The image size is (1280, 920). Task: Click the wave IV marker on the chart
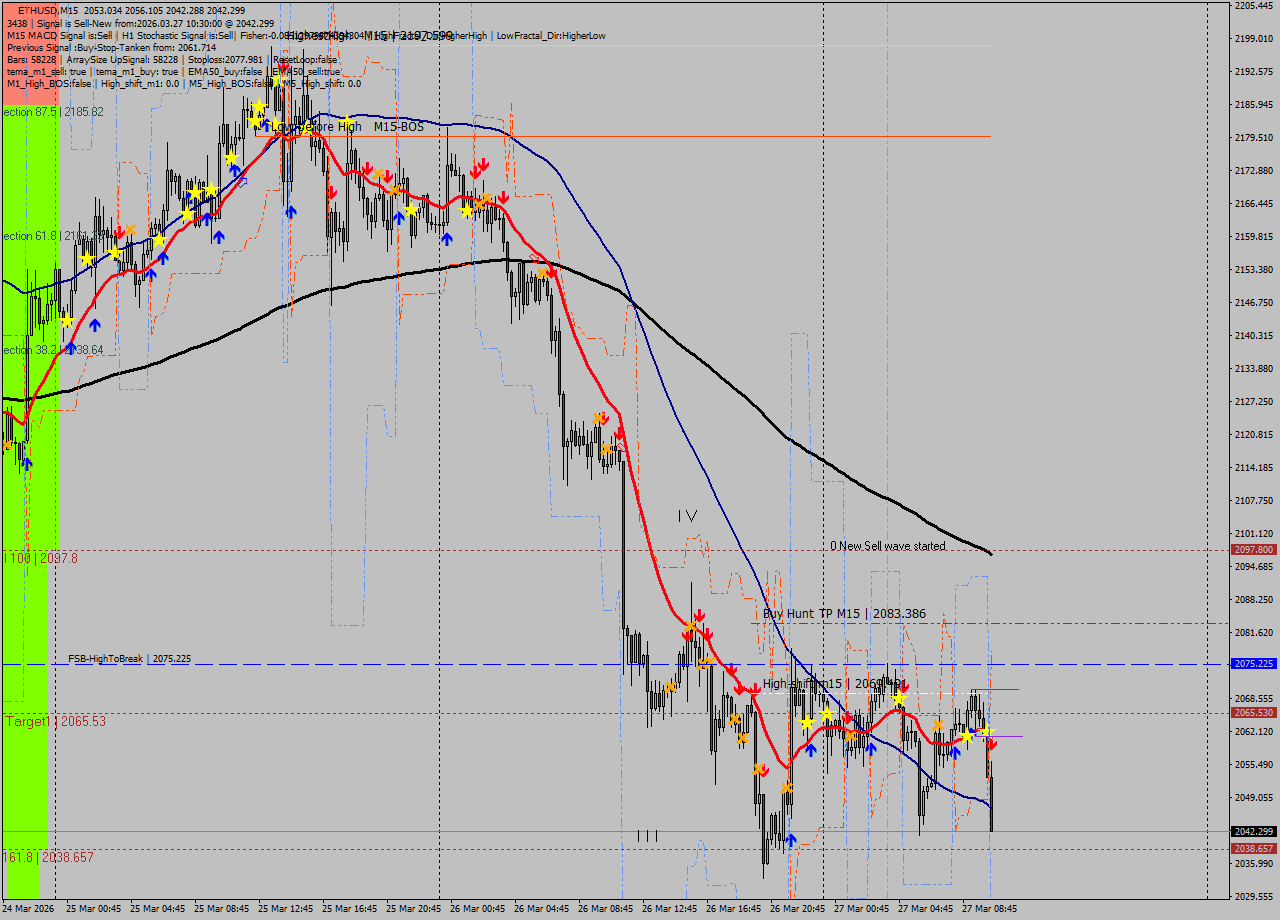click(687, 516)
